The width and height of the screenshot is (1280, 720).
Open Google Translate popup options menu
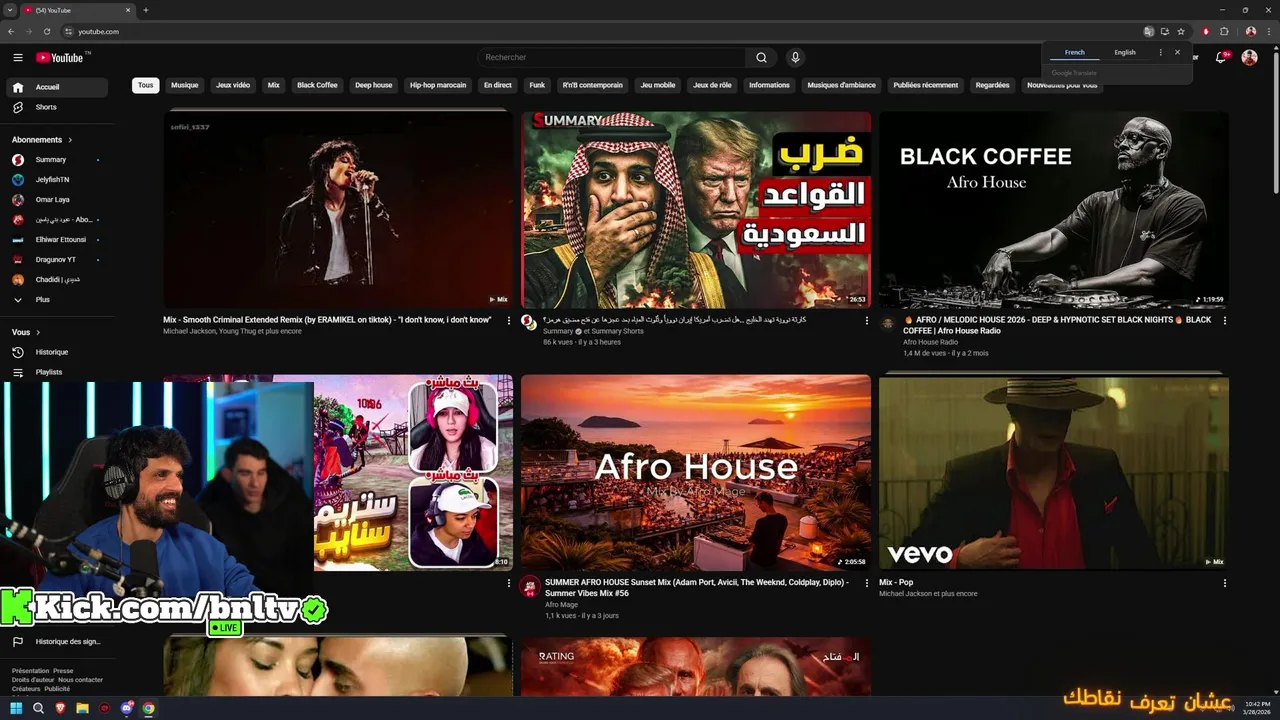point(1160,52)
